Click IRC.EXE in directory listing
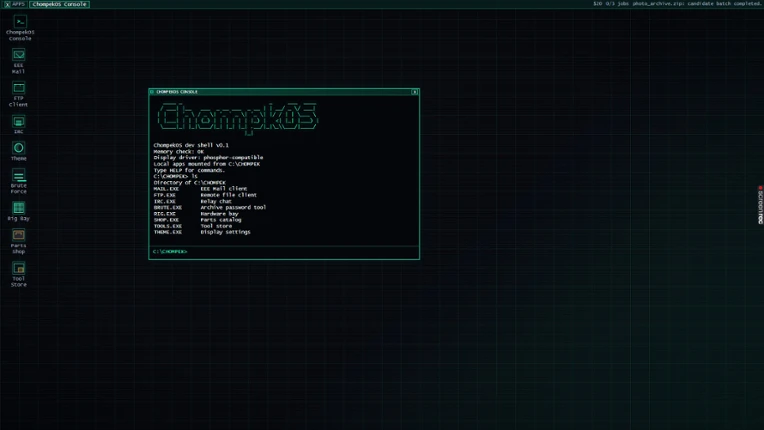 click(x=165, y=202)
